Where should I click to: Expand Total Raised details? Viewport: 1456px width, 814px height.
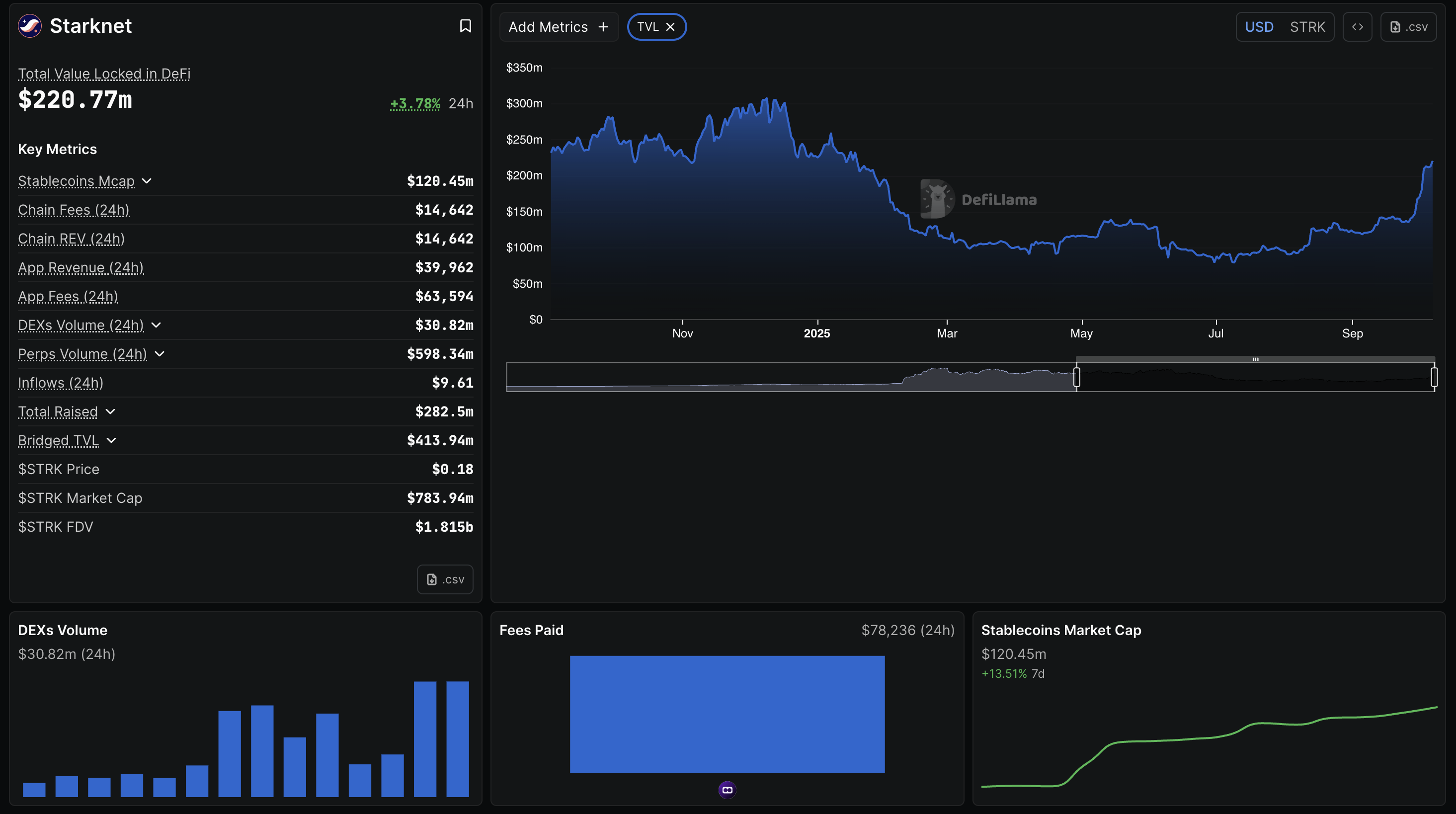click(110, 411)
